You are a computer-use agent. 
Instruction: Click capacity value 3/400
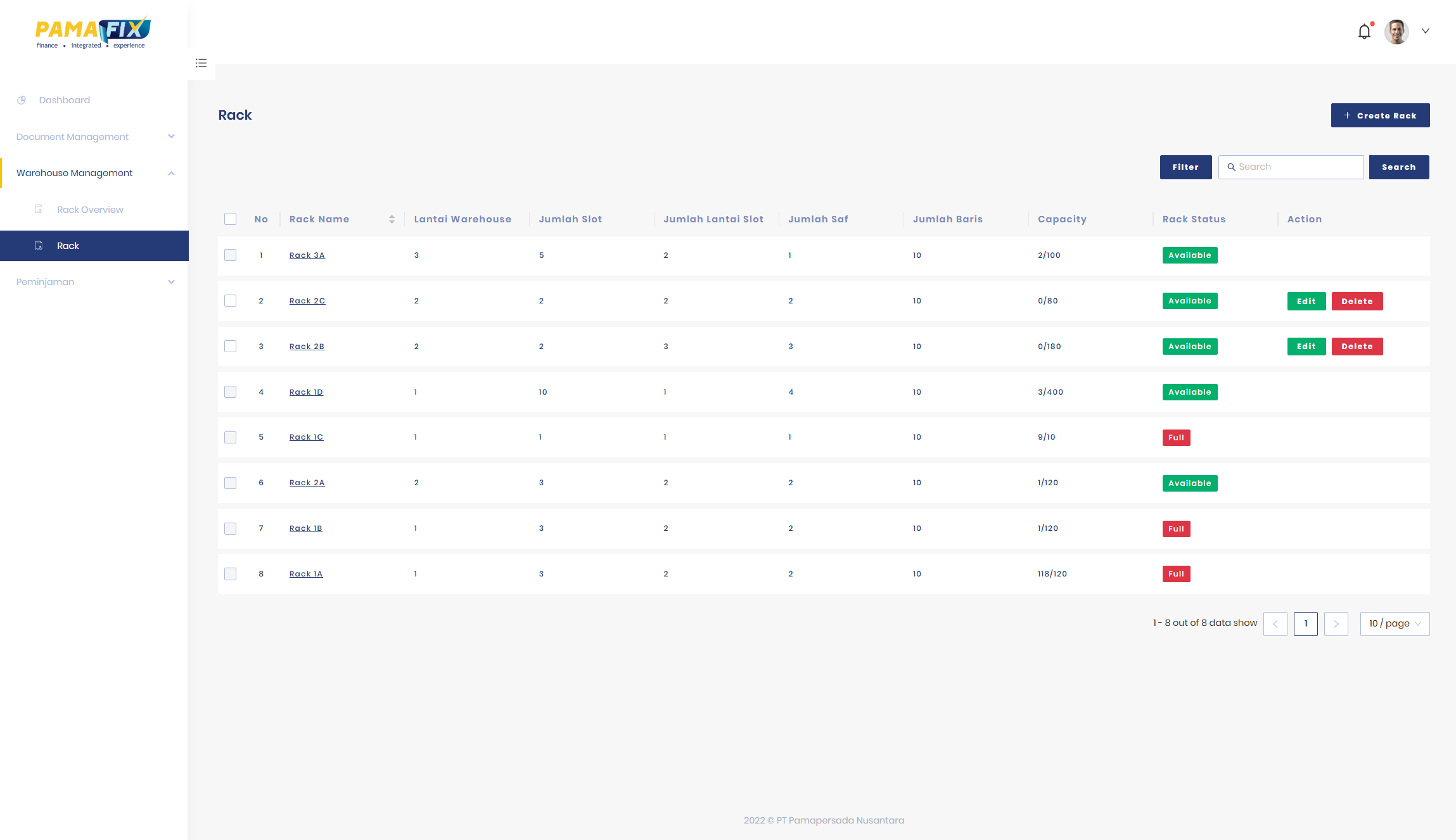click(1050, 392)
